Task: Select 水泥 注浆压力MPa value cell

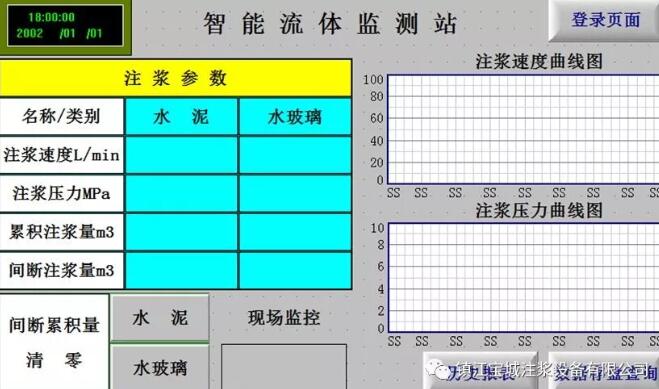Action: click(x=181, y=193)
